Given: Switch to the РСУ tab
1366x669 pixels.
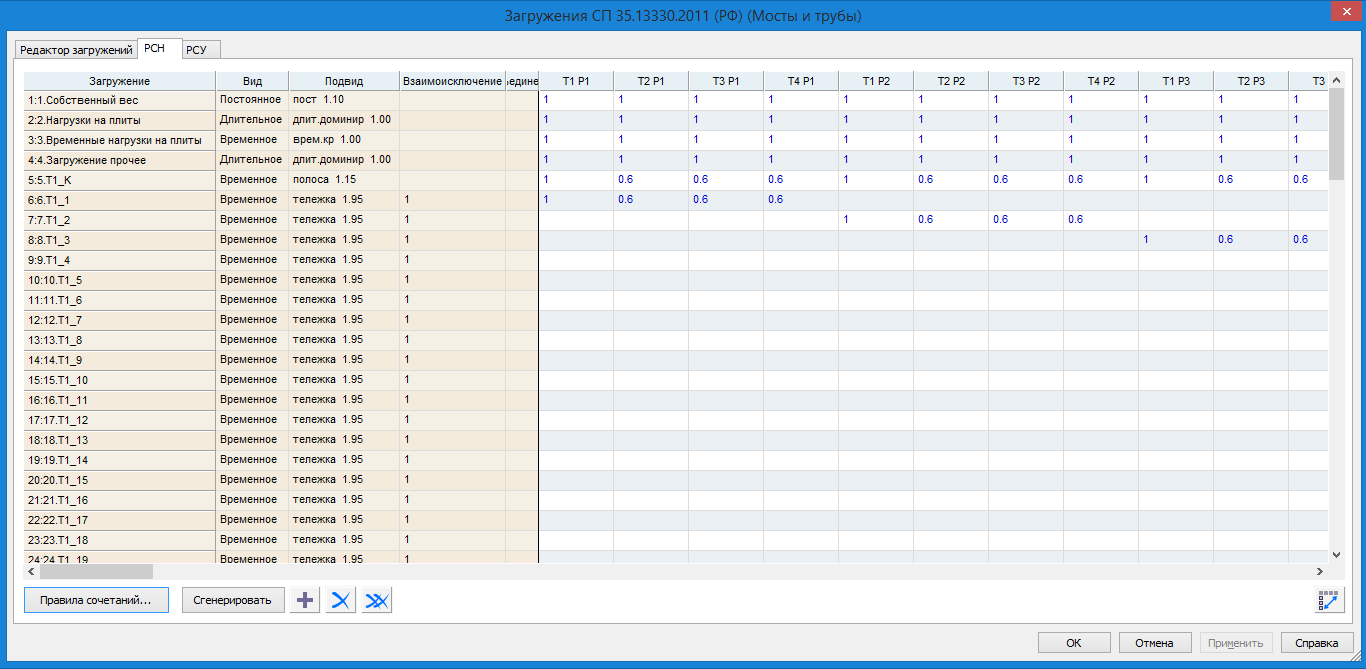Looking at the screenshot, I should 201,50.
